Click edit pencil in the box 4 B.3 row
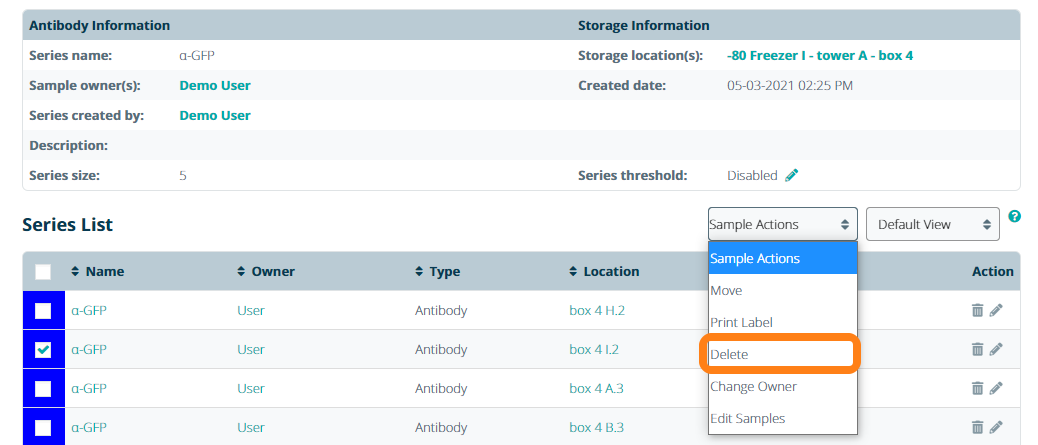Screen dimensions: 1038x445 996,427
